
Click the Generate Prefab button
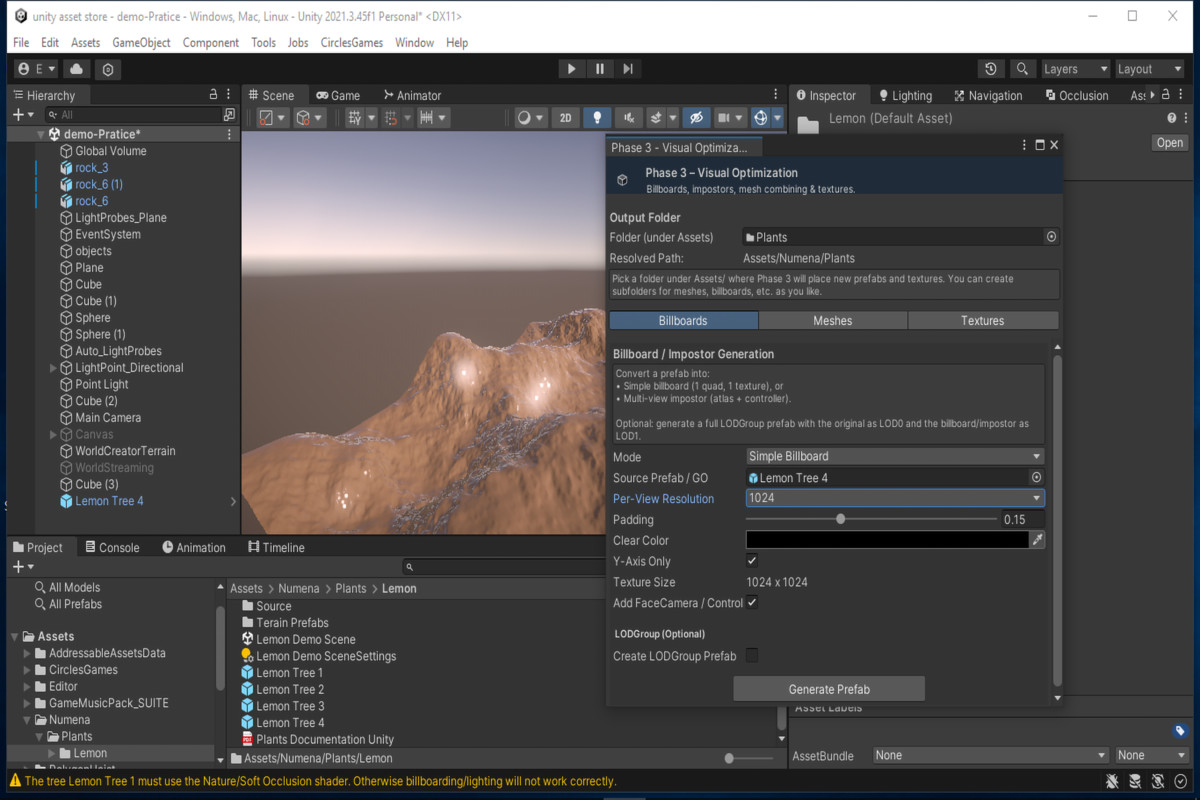pyautogui.click(x=829, y=689)
